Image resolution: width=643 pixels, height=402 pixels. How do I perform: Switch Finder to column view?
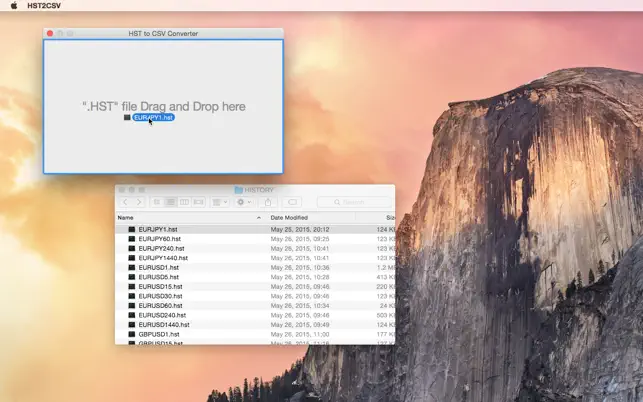[x=184, y=202]
